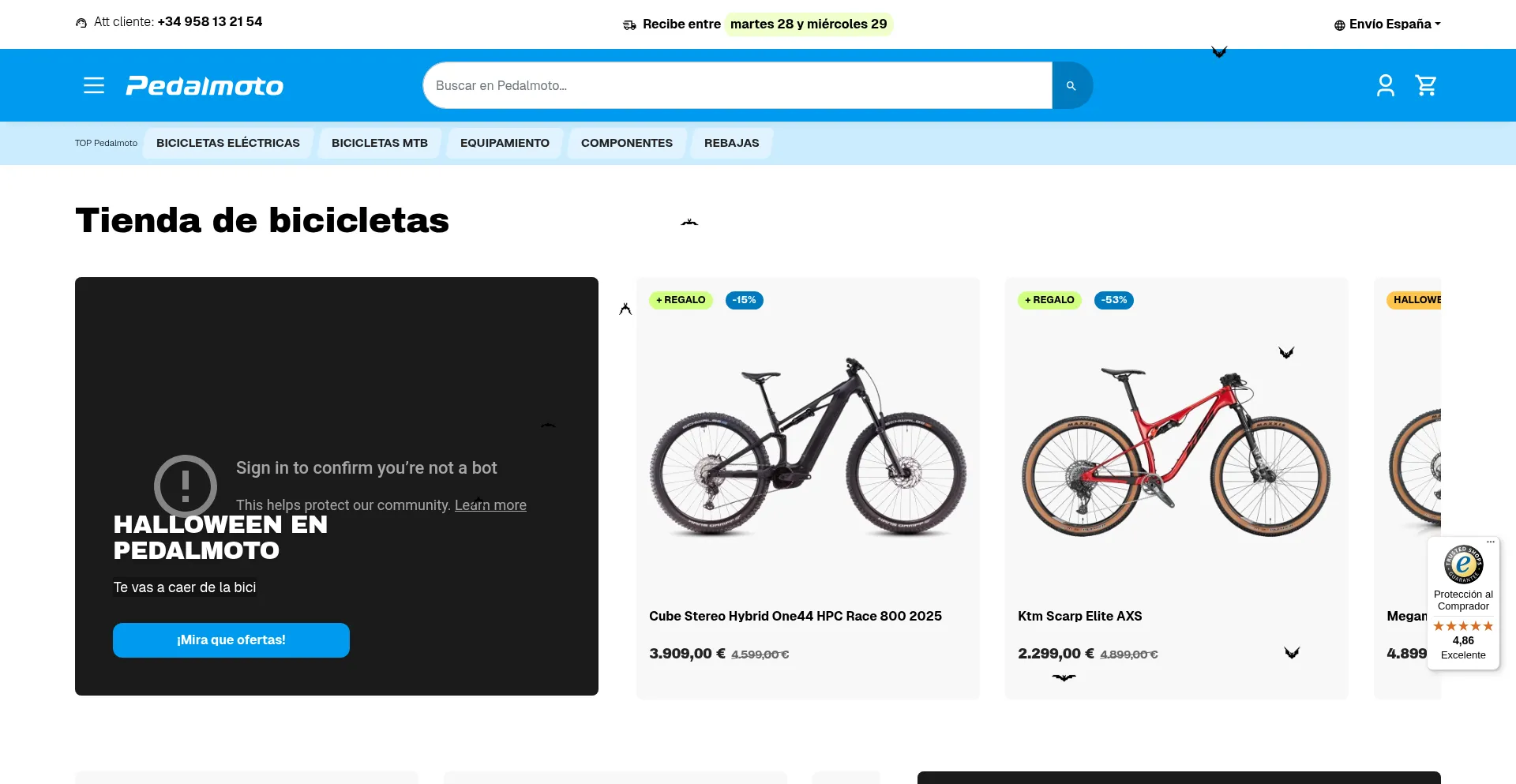Click the ¡Mira que ofertas! button
This screenshot has width=1516, height=784.
point(231,640)
